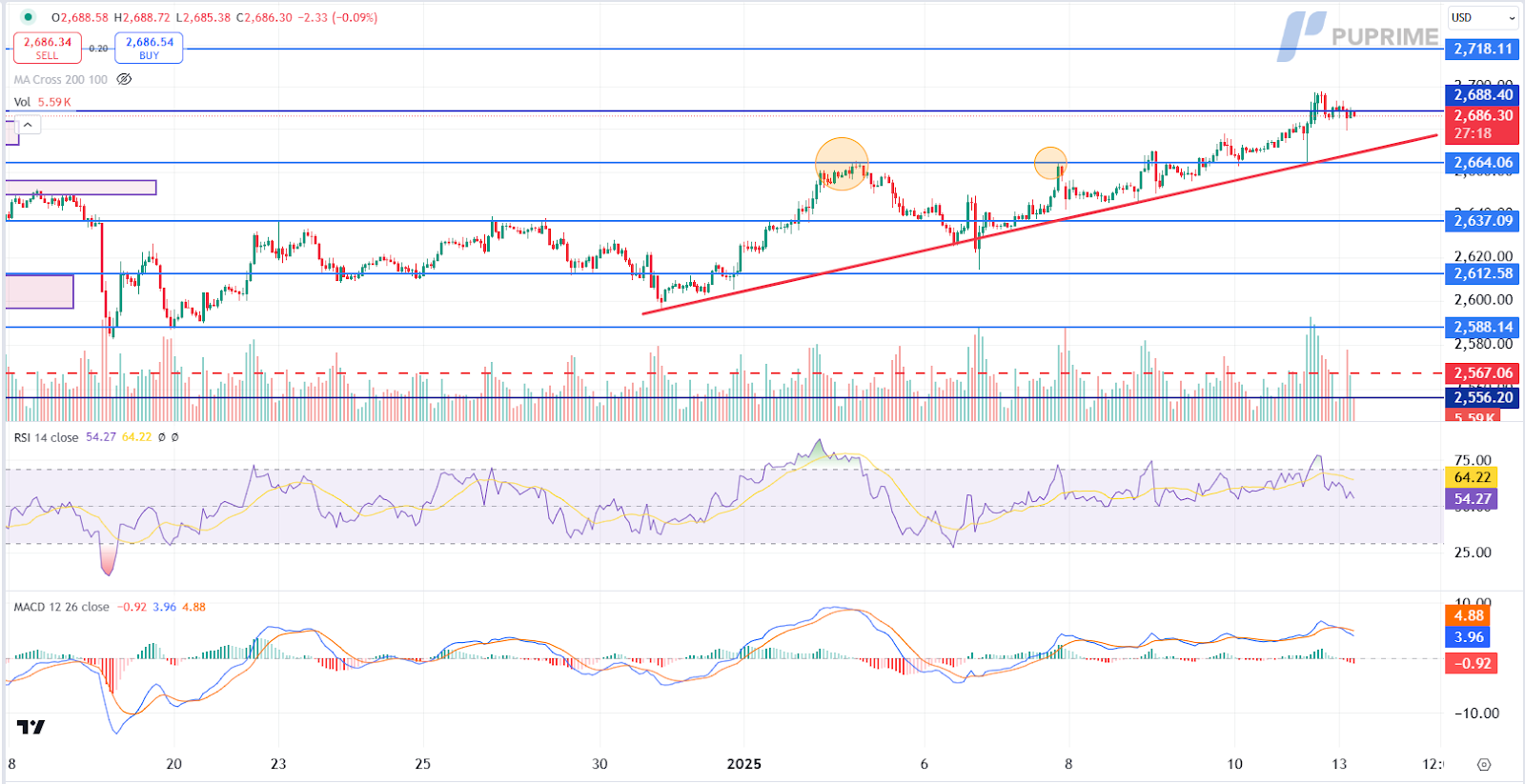
Task: Click the 2,556.20 price line label
Action: tap(1482, 397)
